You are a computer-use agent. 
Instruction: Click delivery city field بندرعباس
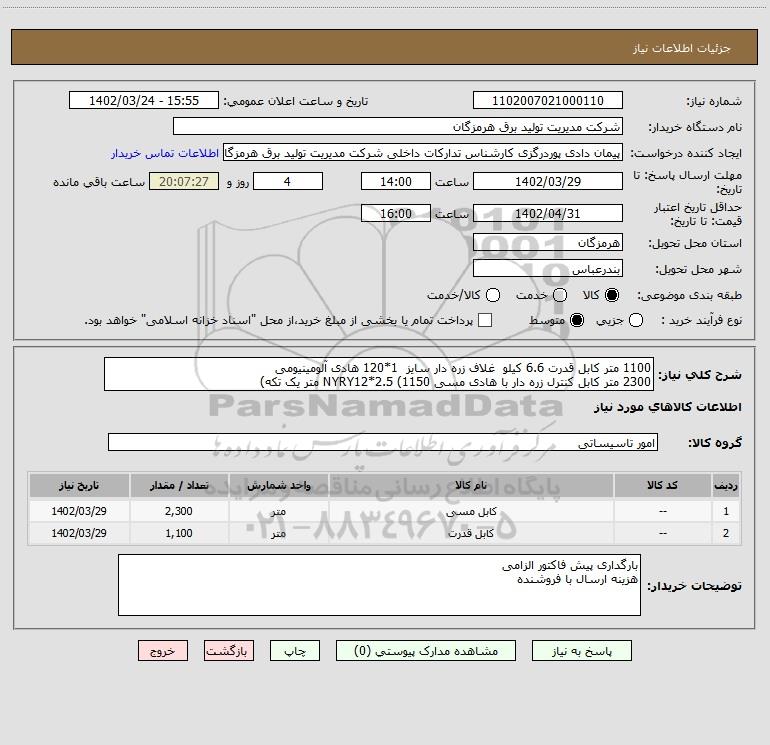[548, 269]
